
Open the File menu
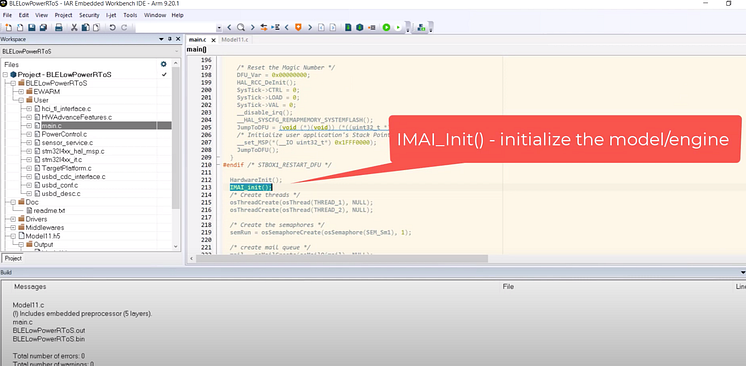tap(7, 15)
